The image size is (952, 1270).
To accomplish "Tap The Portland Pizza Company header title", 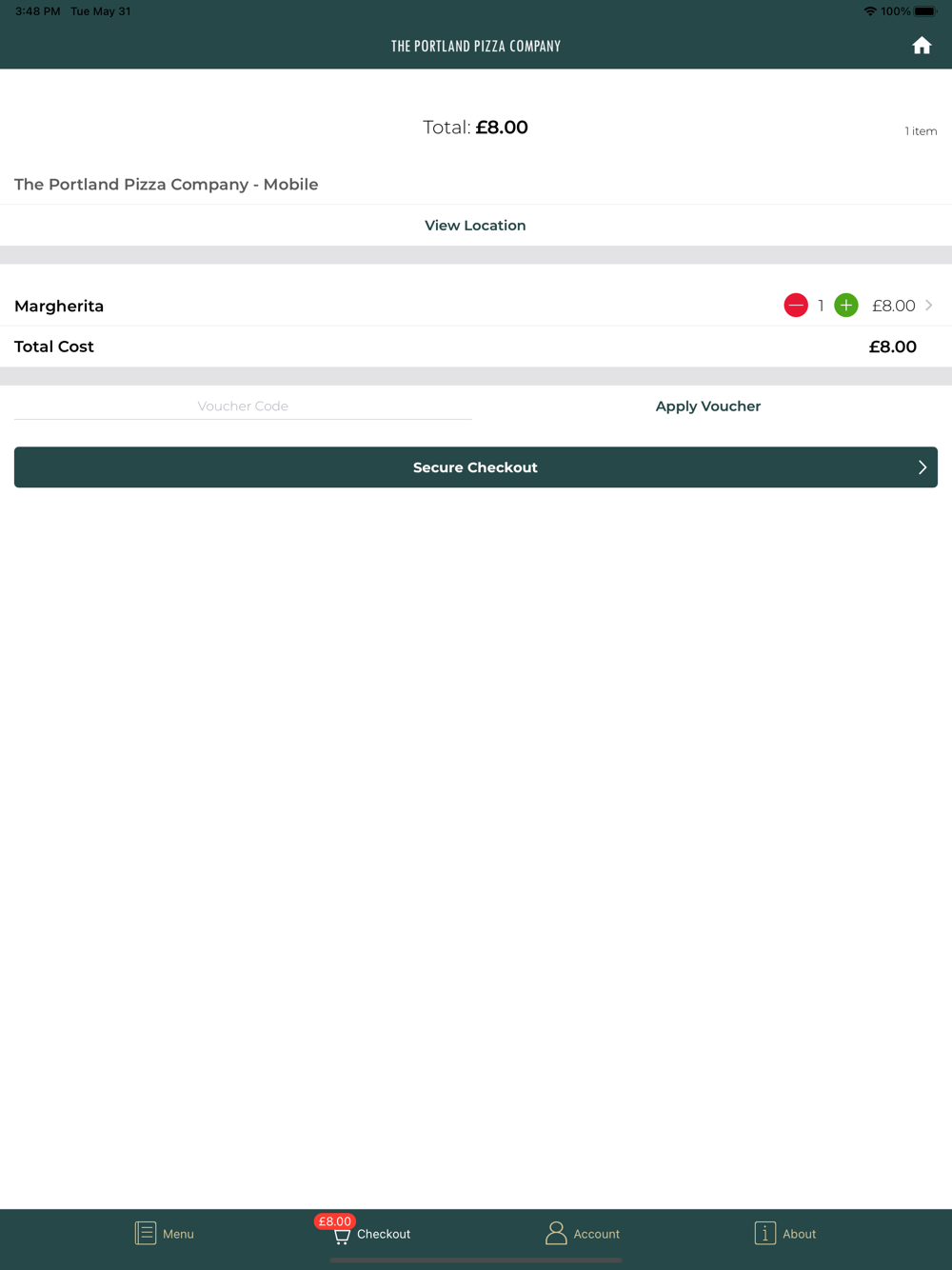I will pos(476,46).
